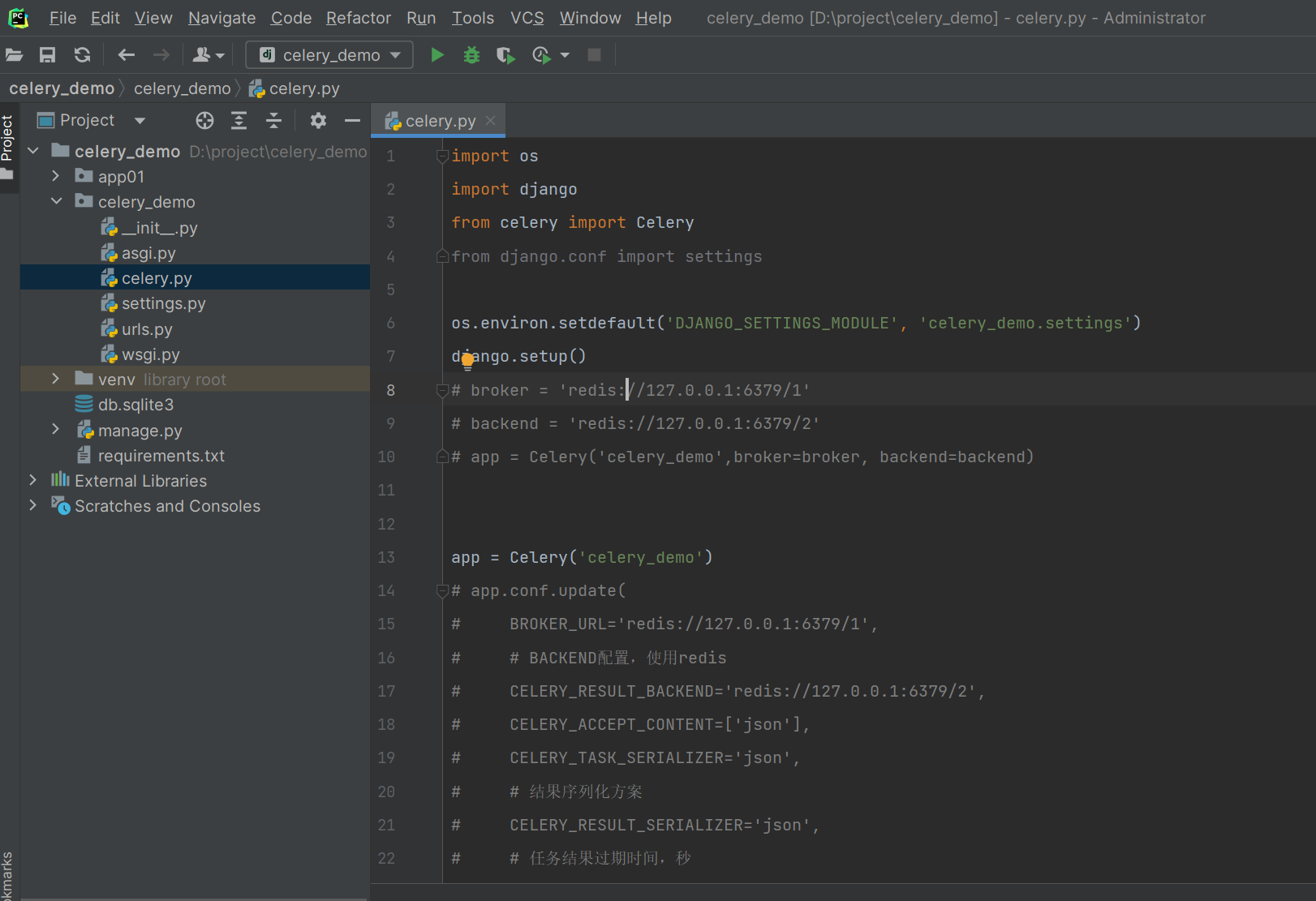The width and height of the screenshot is (1316, 901).
Task: Run celery_demo with the green play icon
Action: pos(437,55)
